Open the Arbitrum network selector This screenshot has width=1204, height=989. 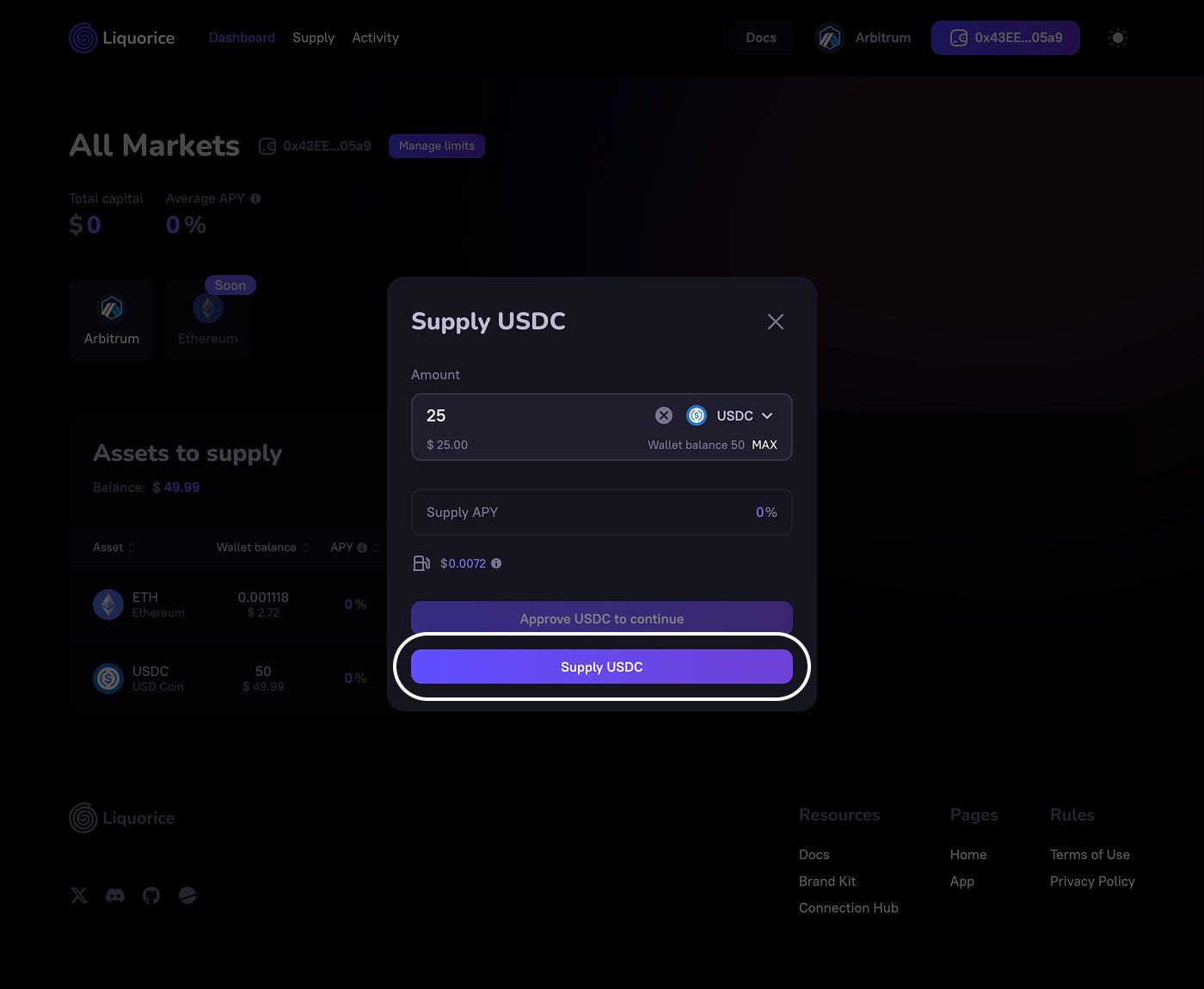pyautogui.click(x=863, y=38)
